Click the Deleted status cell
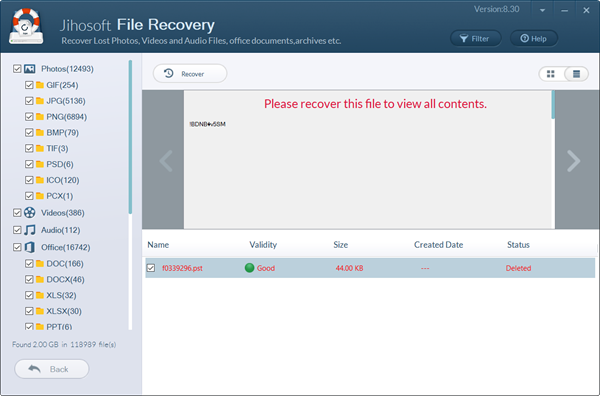This screenshot has width=600, height=396. (518, 268)
